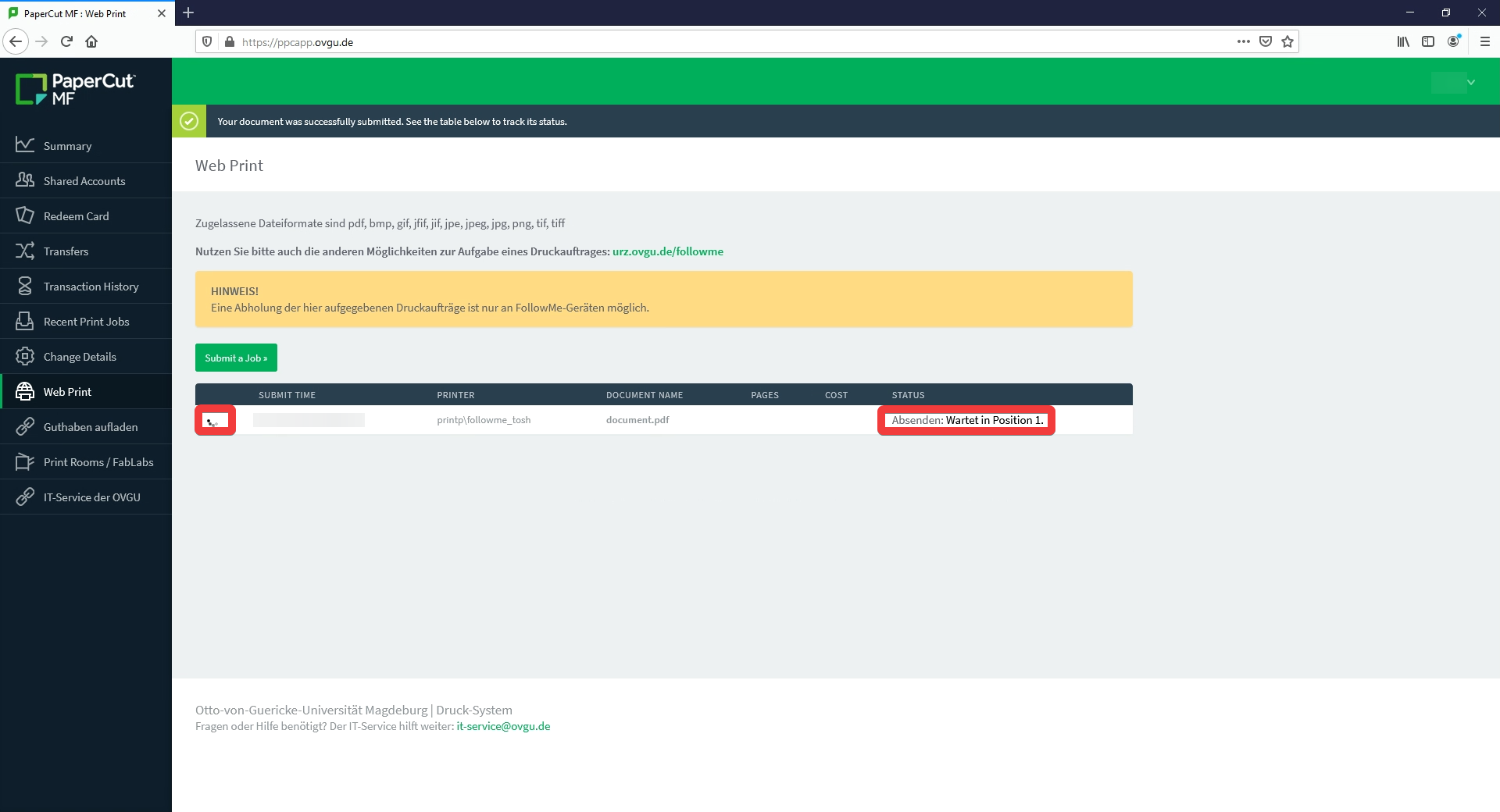The image size is (1500, 812).
Task: Click the Guthaben aufladen sidebar link
Action: [86, 426]
